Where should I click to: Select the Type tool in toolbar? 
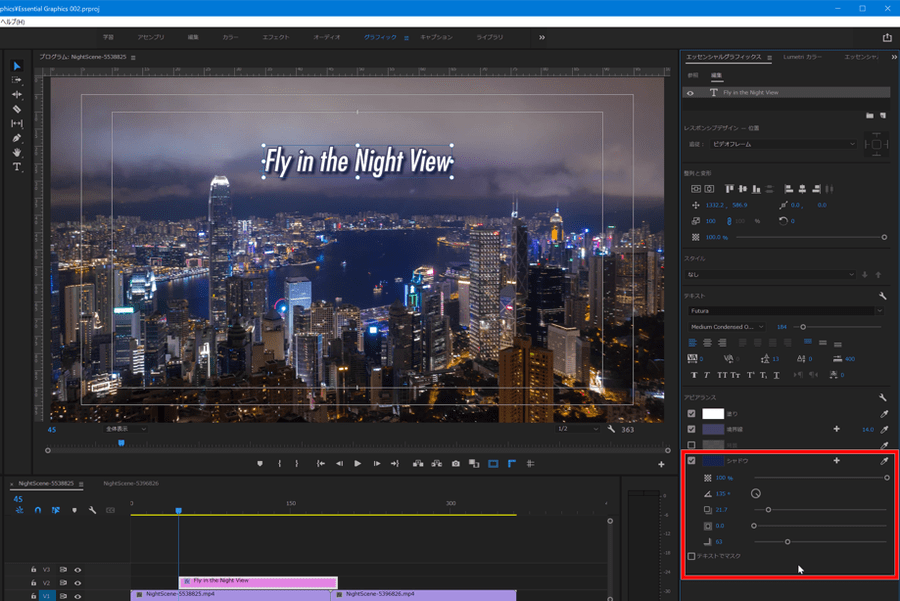pos(17,167)
